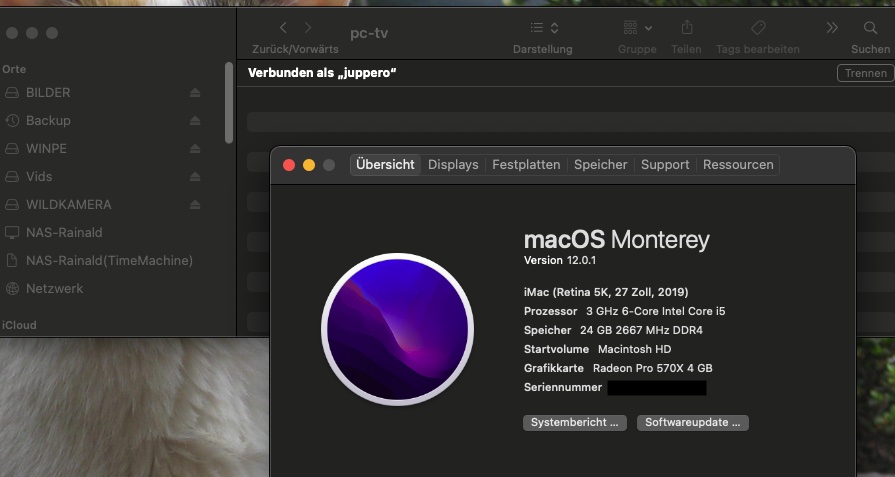Screen dimensions: 895x477
Task: Click the pc-tv window title
Action: (x=369, y=33)
